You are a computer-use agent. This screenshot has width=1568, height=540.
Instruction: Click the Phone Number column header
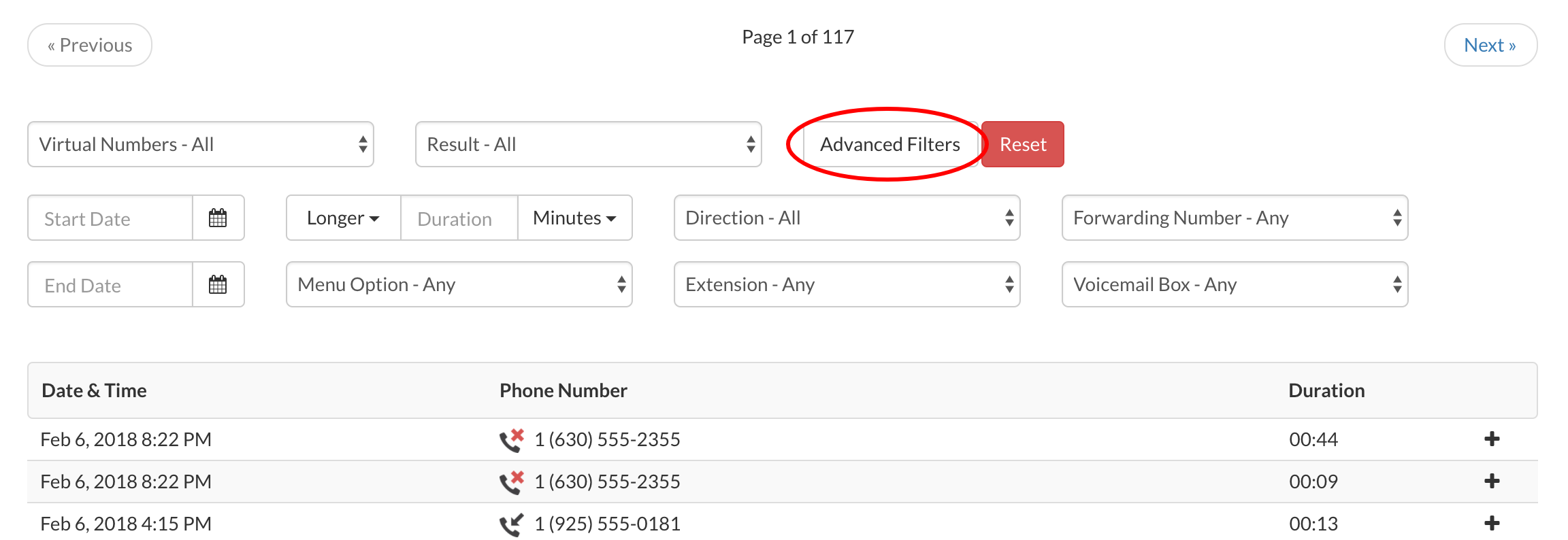click(563, 390)
